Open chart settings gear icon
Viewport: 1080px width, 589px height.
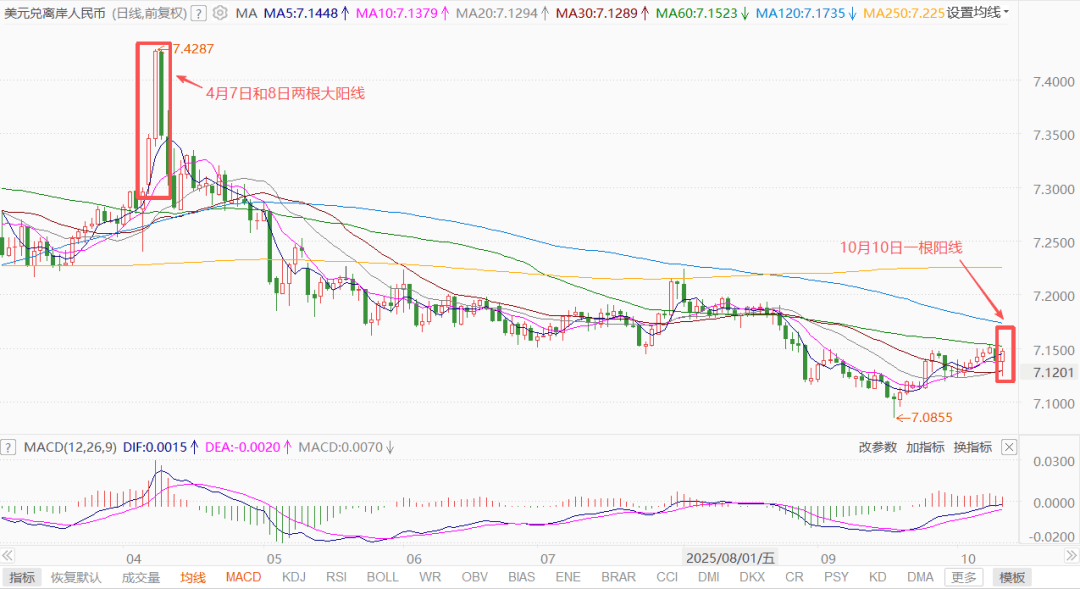[x=219, y=13]
